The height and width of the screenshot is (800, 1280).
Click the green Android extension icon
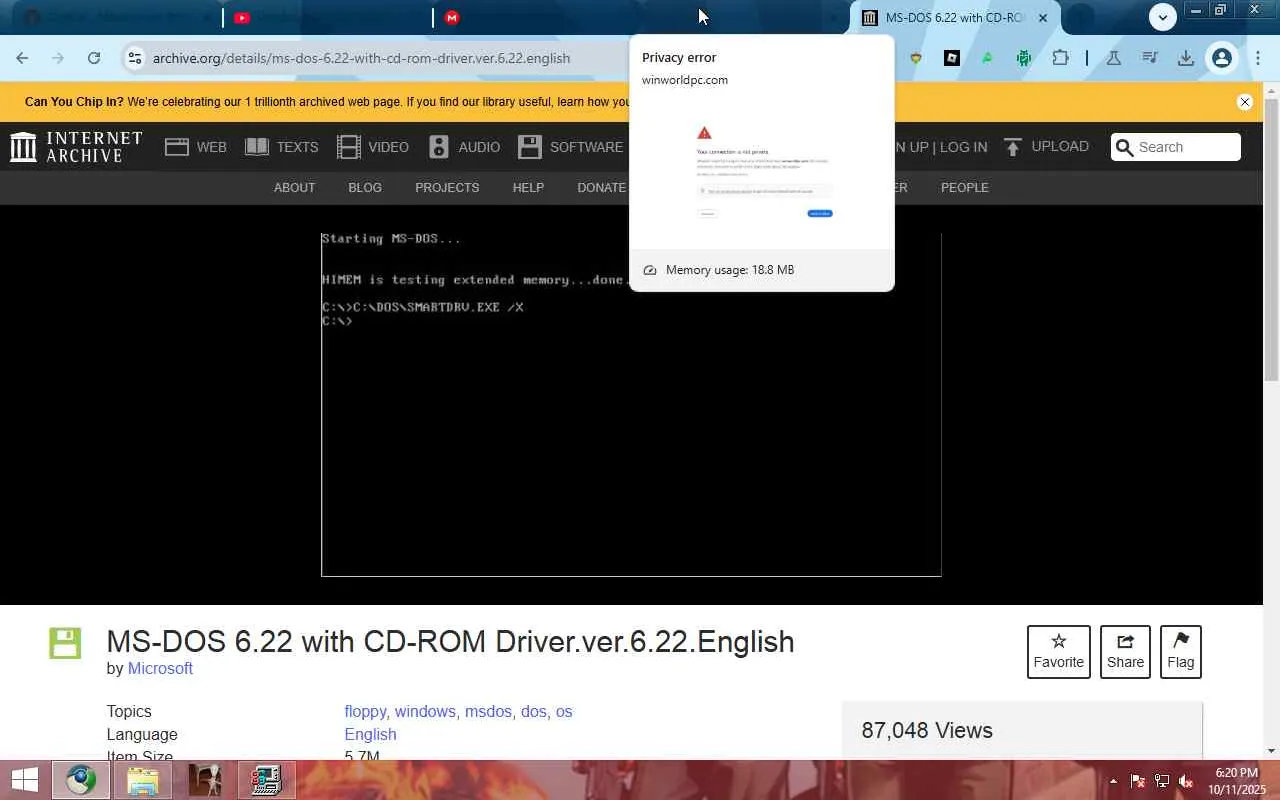coord(1024,58)
